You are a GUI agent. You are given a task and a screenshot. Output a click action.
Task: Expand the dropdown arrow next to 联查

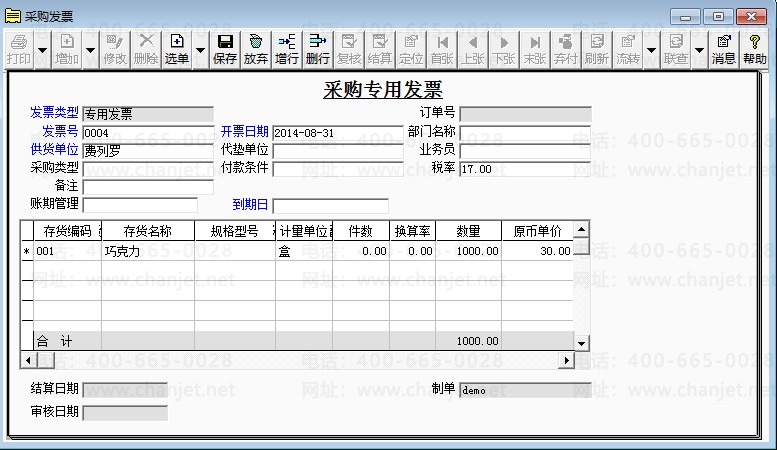coord(699,50)
